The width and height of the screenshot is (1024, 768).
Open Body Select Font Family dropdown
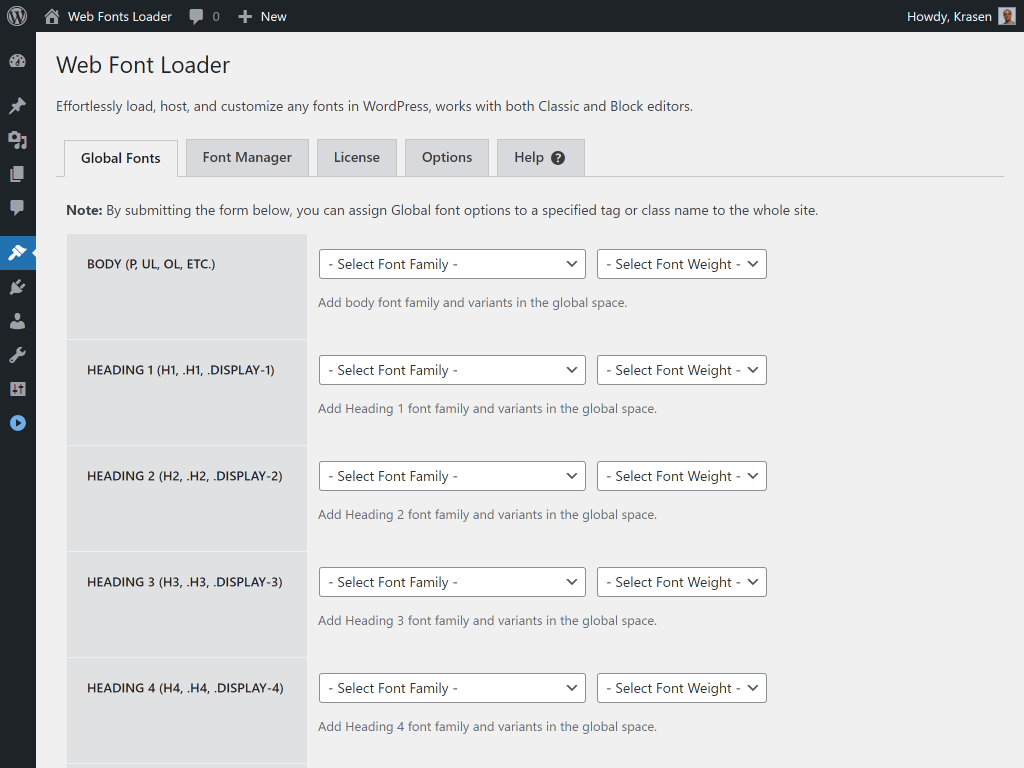click(x=452, y=264)
